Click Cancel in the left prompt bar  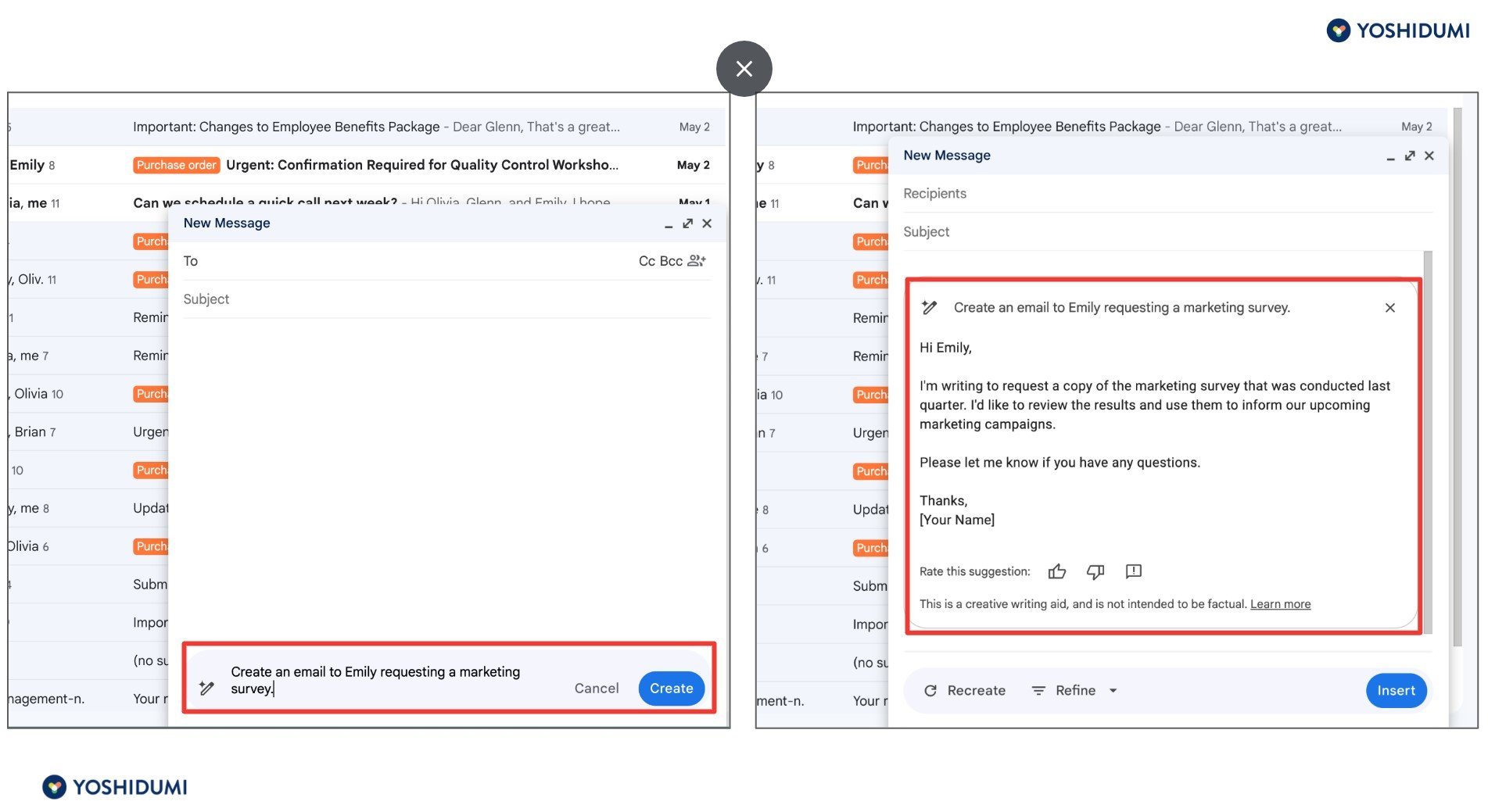click(x=597, y=689)
